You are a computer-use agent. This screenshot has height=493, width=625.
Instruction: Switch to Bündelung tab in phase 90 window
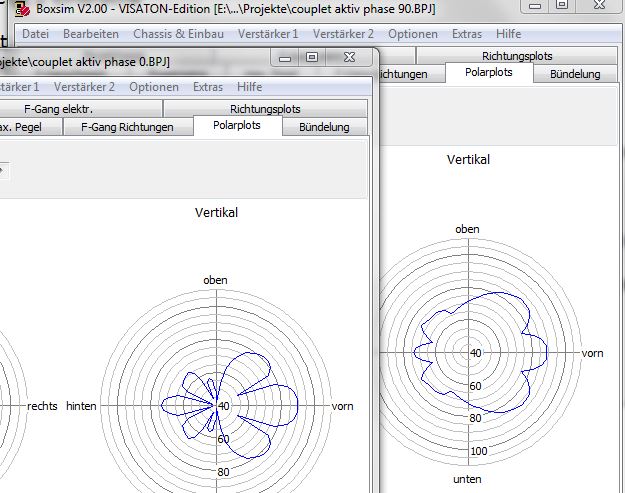(575, 74)
